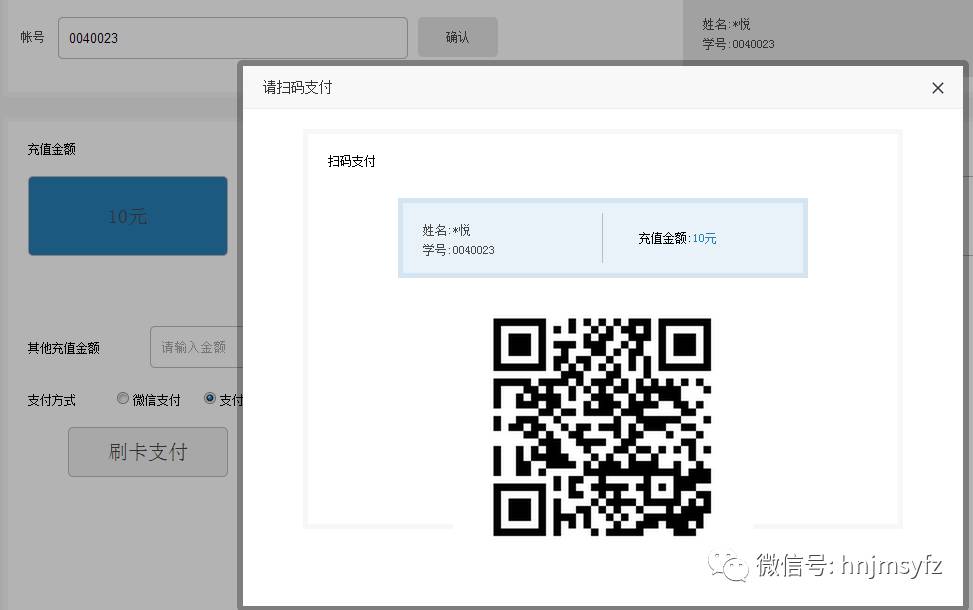Click the 帐号 input field
The width and height of the screenshot is (973, 610).
point(233,38)
